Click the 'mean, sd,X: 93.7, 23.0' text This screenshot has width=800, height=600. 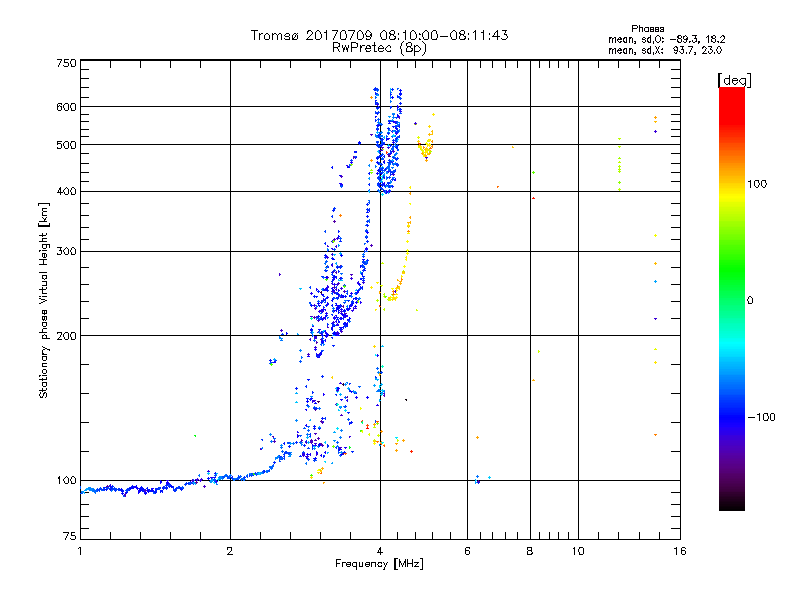[665, 50]
